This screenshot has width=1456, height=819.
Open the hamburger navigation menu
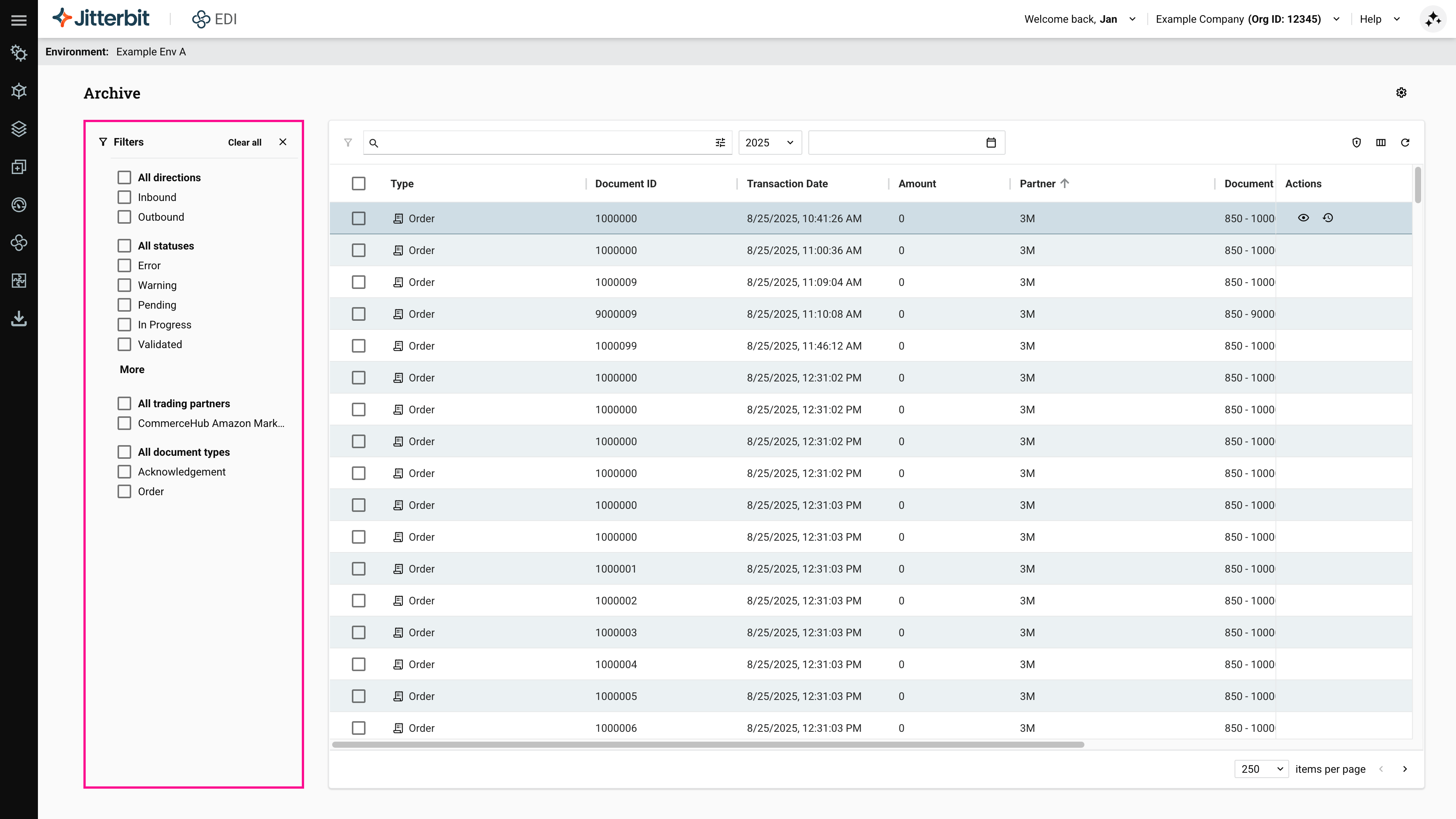(x=19, y=20)
